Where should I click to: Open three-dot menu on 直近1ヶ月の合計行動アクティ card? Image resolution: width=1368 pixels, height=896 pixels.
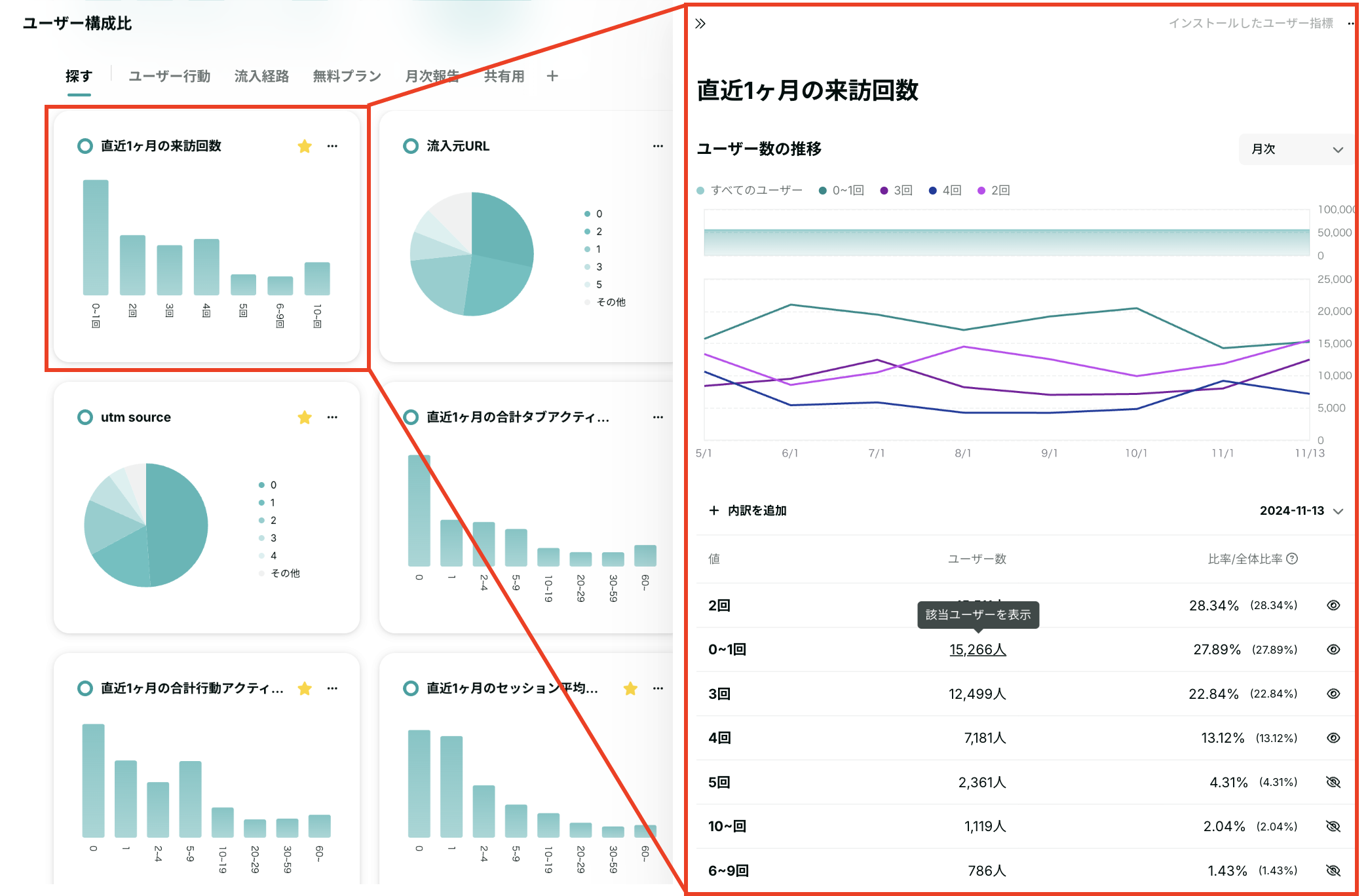click(x=332, y=688)
